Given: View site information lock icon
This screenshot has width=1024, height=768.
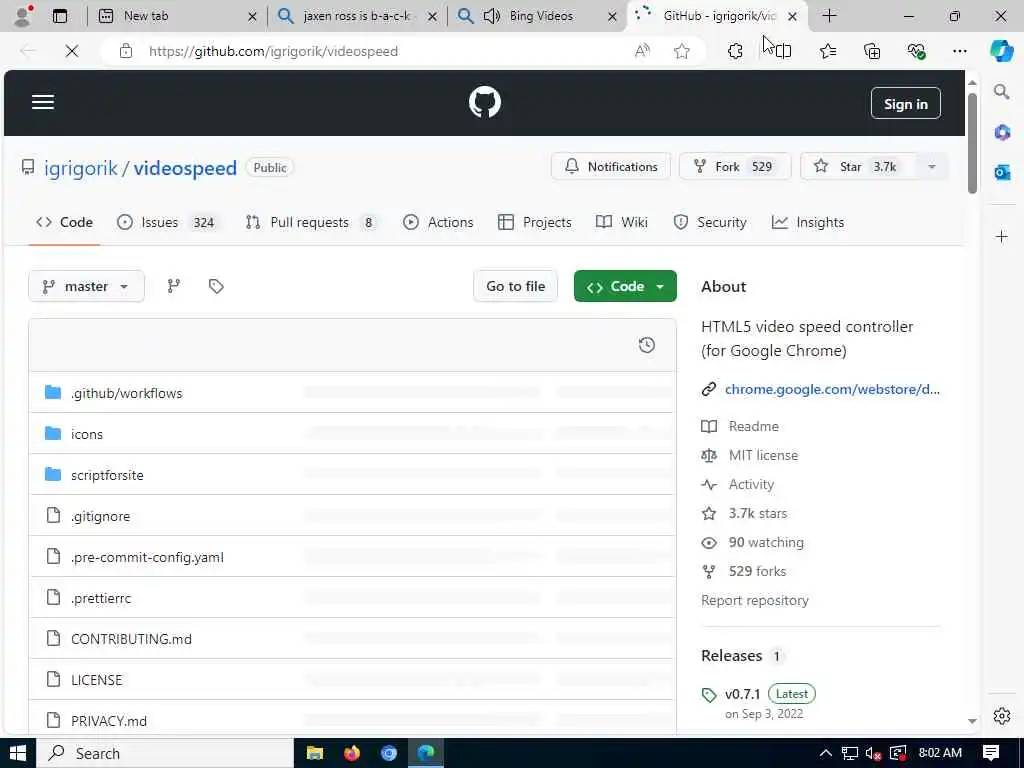Looking at the screenshot, I should click(x=126, y=51).
